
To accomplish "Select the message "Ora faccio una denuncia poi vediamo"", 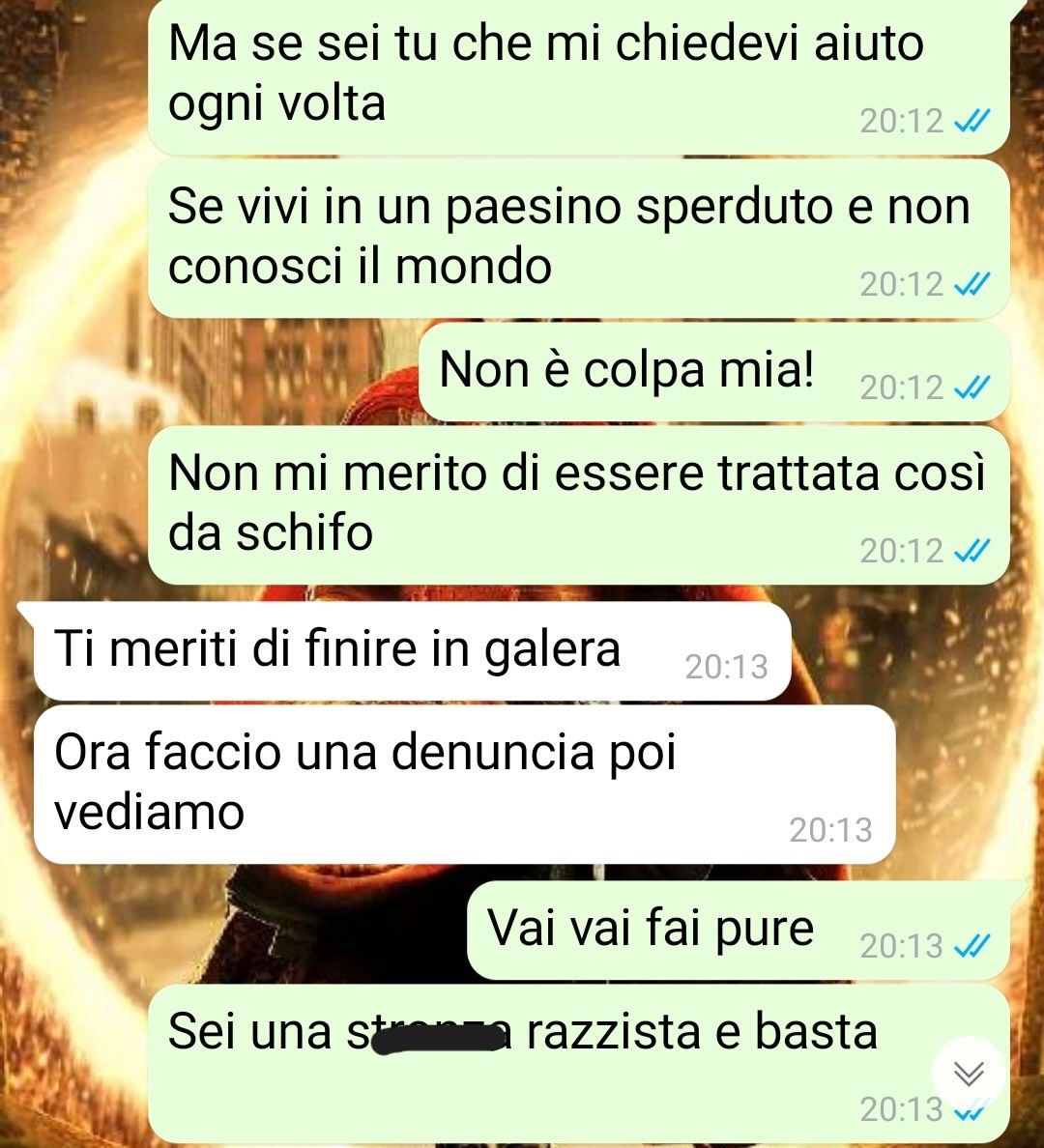I will pos(465,784).
